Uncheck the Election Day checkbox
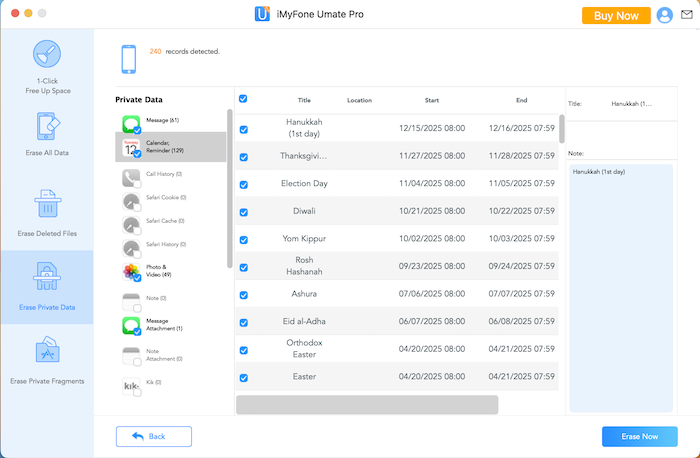 [243, 185]
